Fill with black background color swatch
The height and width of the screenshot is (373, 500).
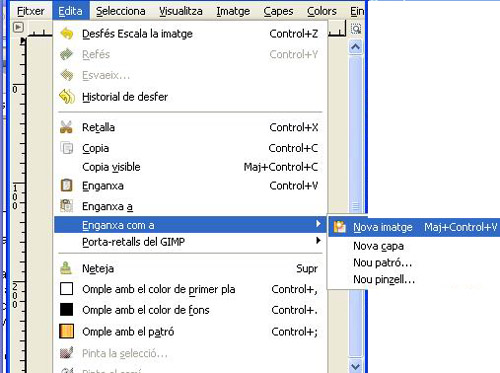[66, 310]
